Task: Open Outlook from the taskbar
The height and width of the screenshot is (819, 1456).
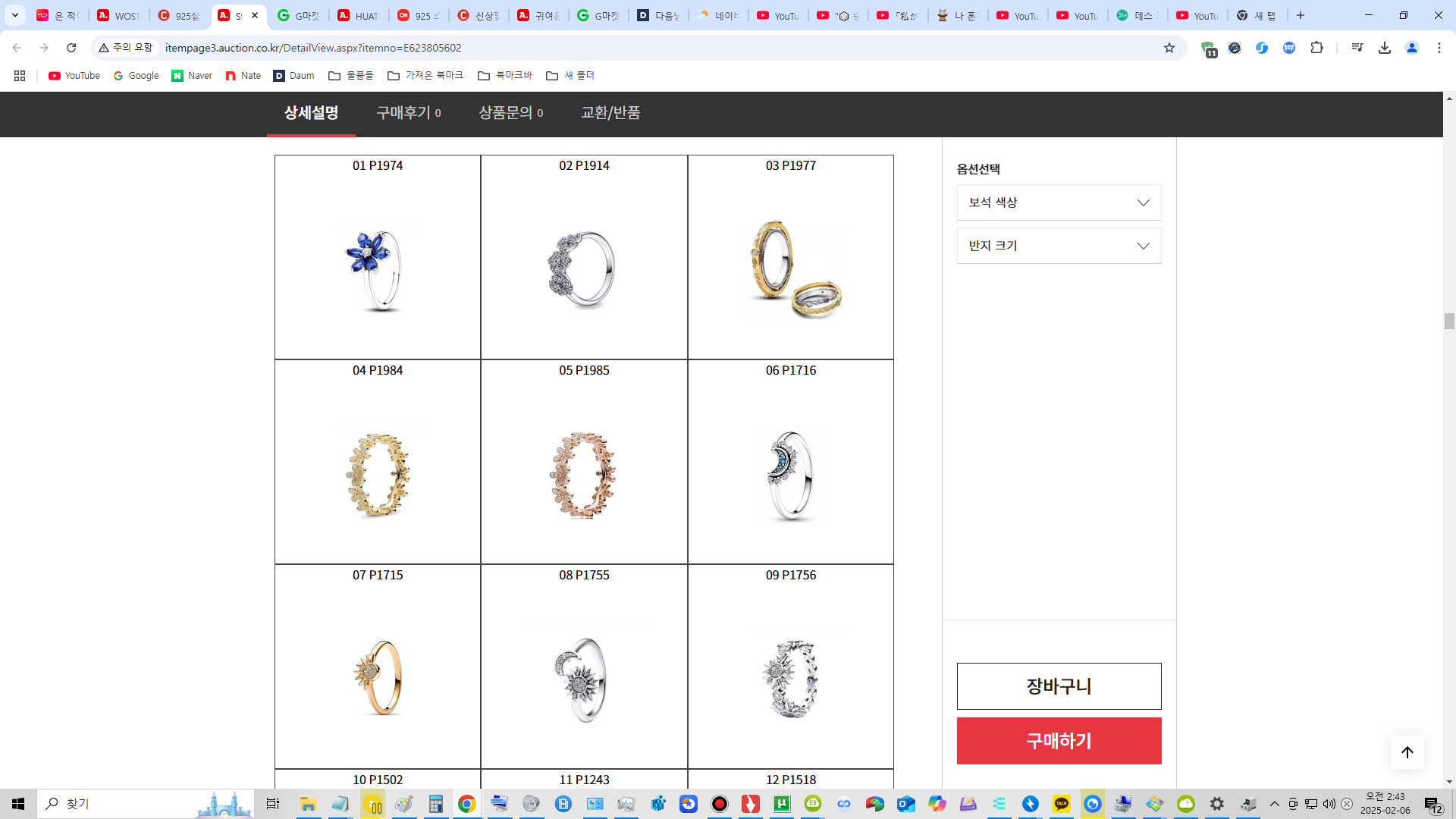Action: pyautogui.click(x=906, y=804)
